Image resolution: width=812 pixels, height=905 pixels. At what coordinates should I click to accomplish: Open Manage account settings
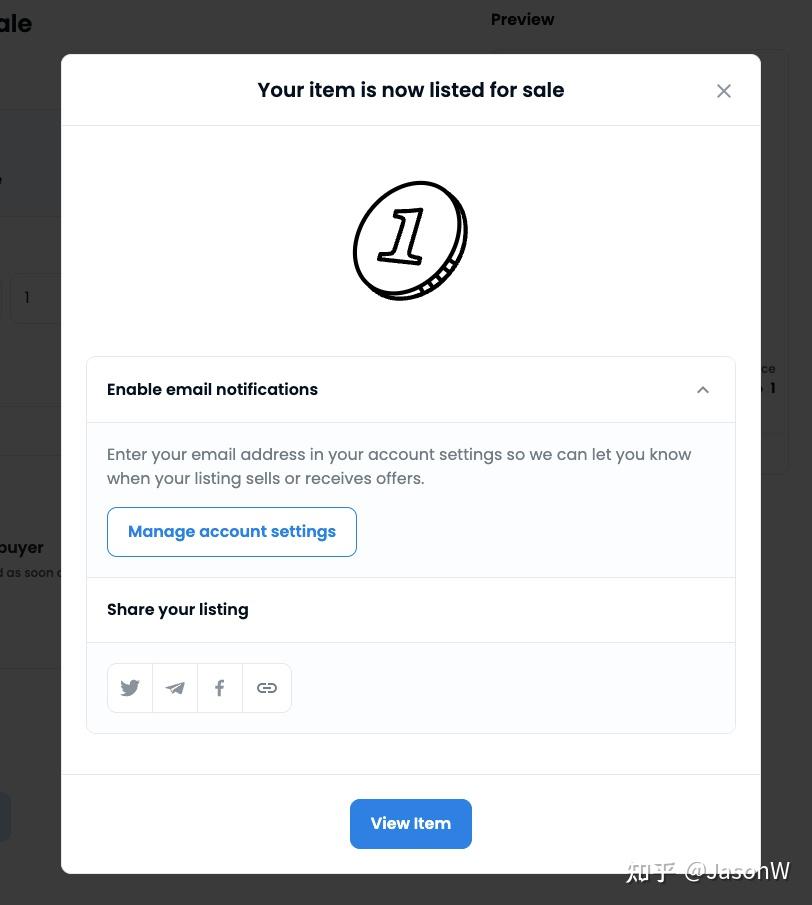coord(231,532)
